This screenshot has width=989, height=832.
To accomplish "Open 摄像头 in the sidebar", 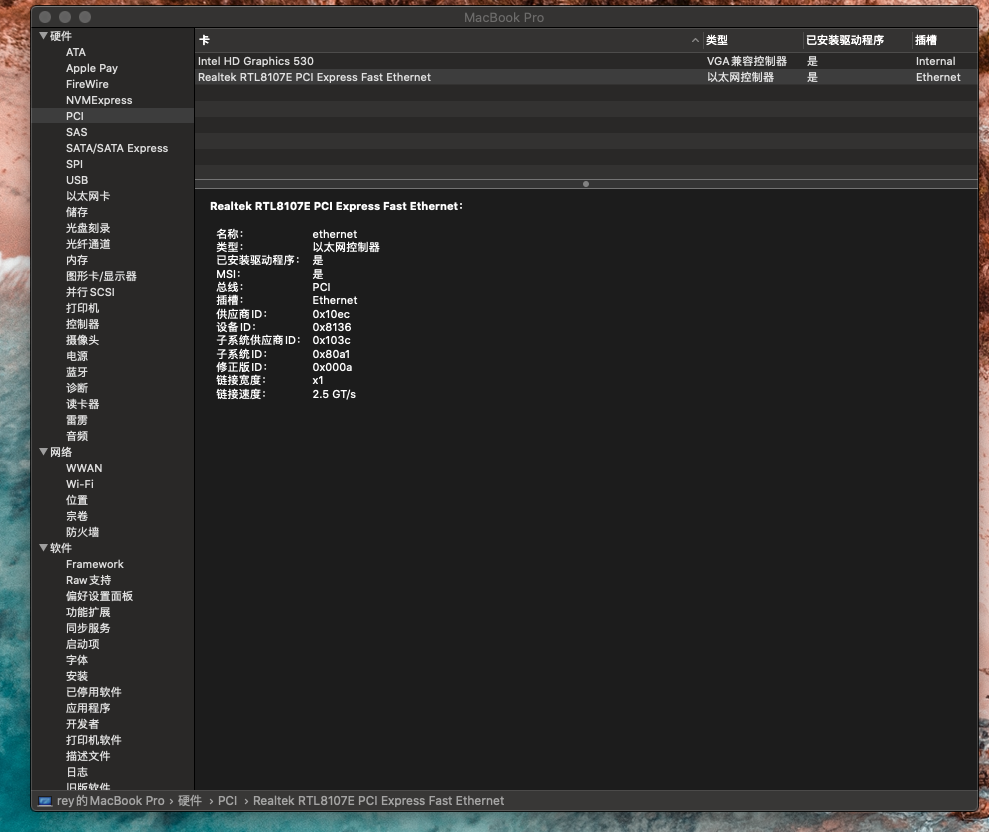I will [82, 340].
